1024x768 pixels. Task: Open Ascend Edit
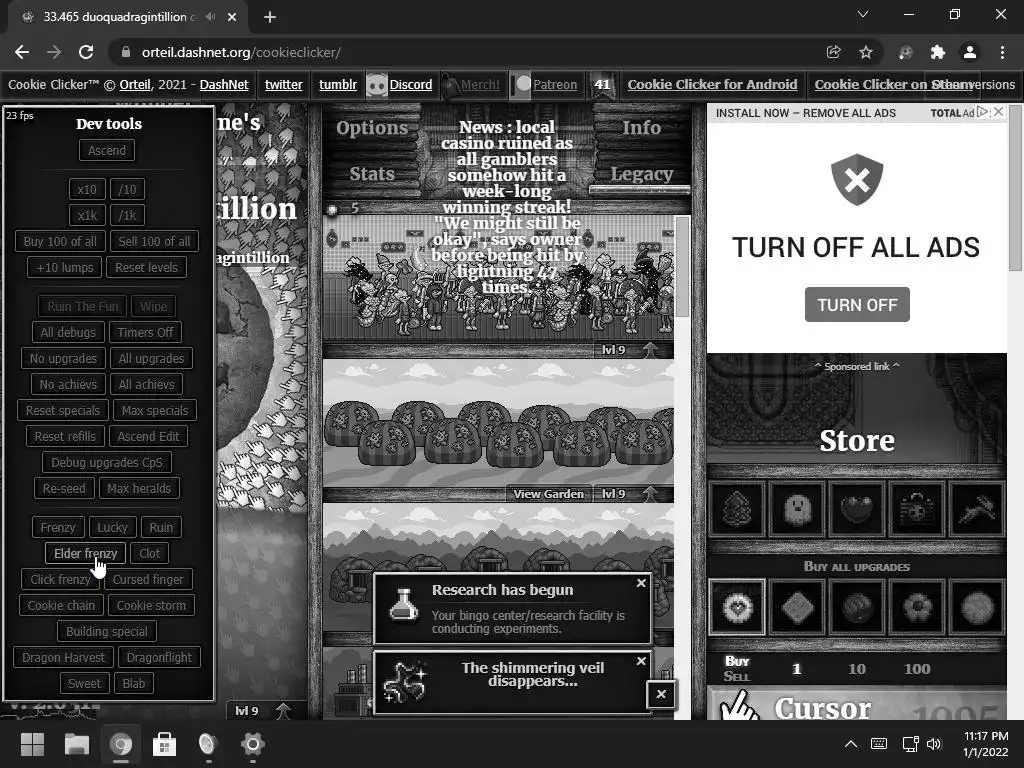[148, 436]
